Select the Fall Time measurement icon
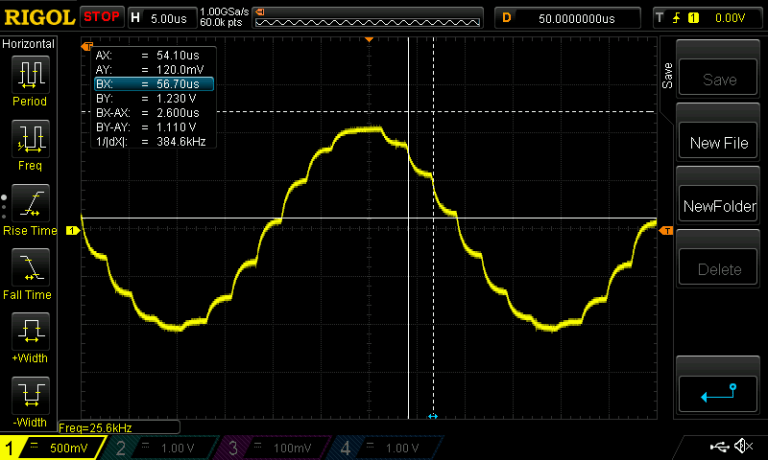The image size is (768, 460). (x=30, y=267)
